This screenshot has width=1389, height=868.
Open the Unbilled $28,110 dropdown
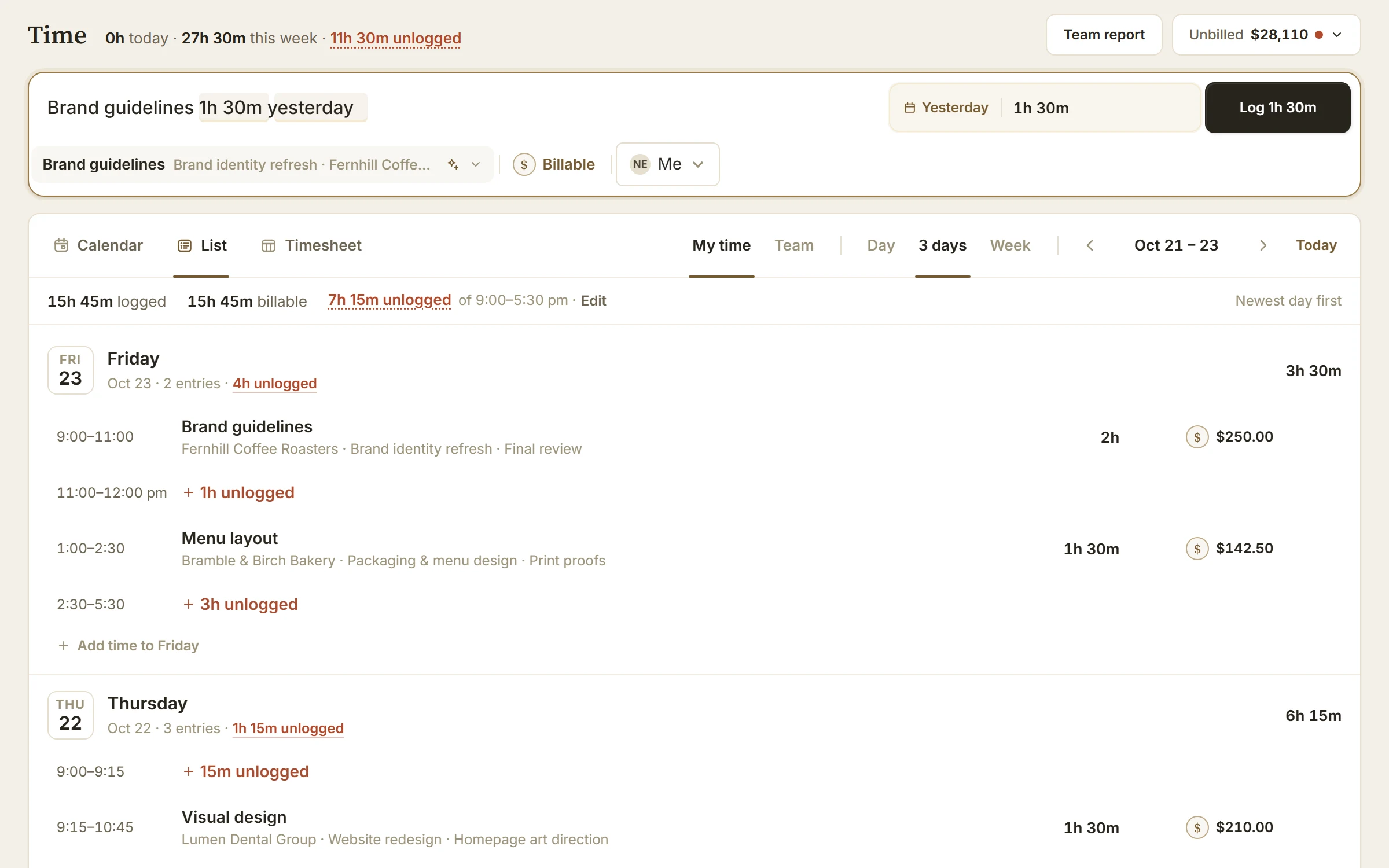1266,35
